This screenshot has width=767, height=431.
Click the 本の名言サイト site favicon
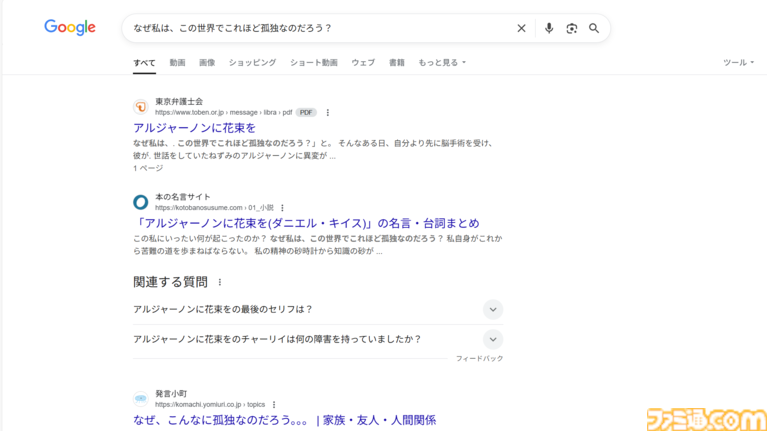pyautogui.click(x=140, y=202)
